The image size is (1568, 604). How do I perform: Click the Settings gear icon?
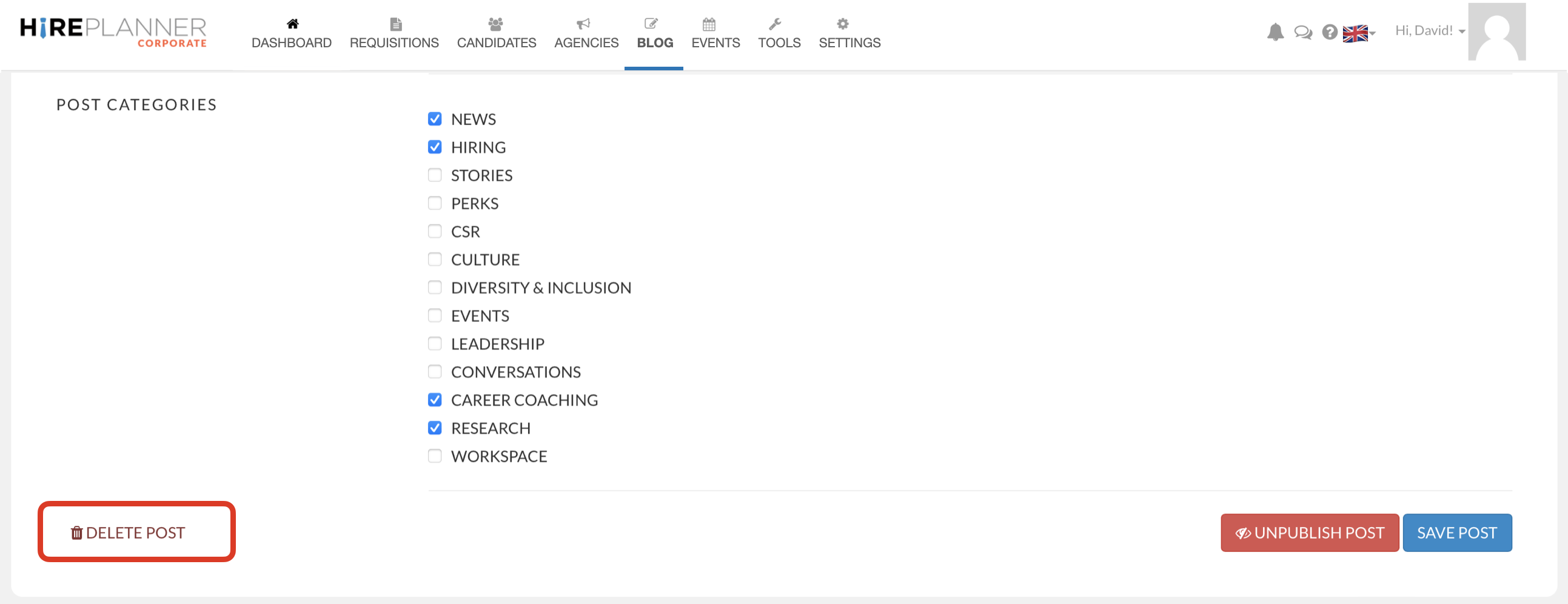(x=842, y=24)
